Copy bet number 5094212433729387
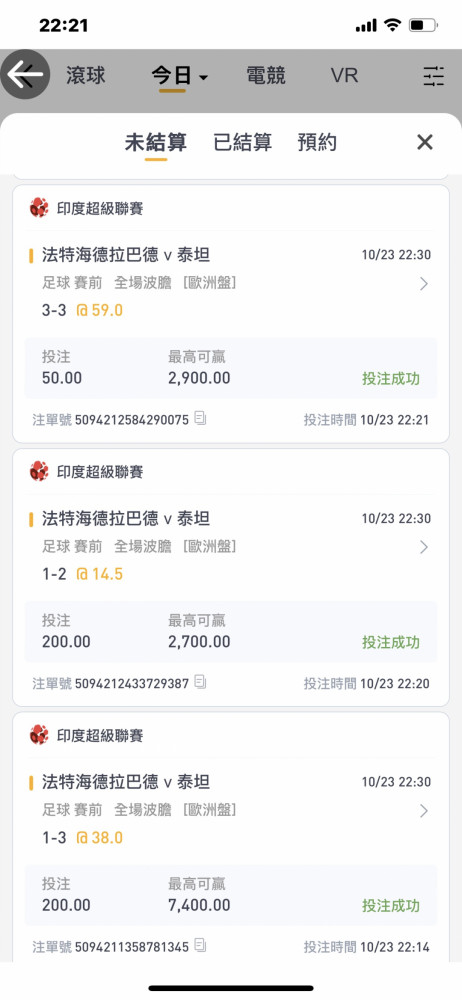 click(200, 682)
